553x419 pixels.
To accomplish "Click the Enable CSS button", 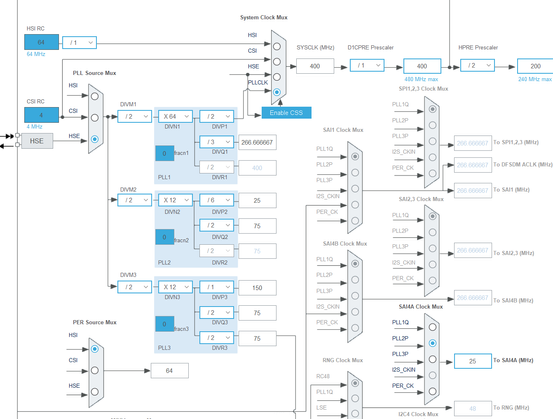I will (286, 113).
